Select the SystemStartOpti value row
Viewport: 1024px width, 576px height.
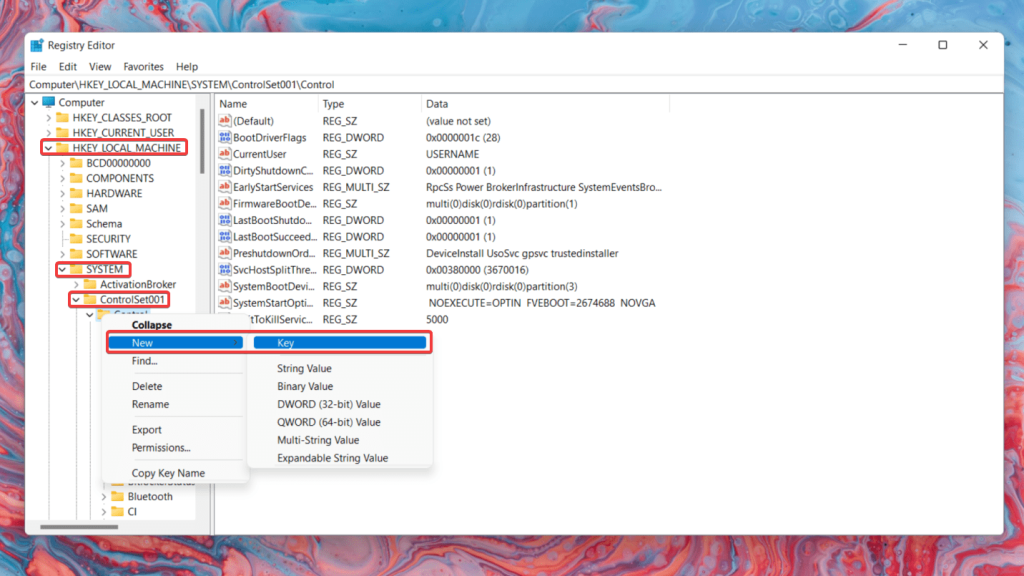tap(280, 302)
